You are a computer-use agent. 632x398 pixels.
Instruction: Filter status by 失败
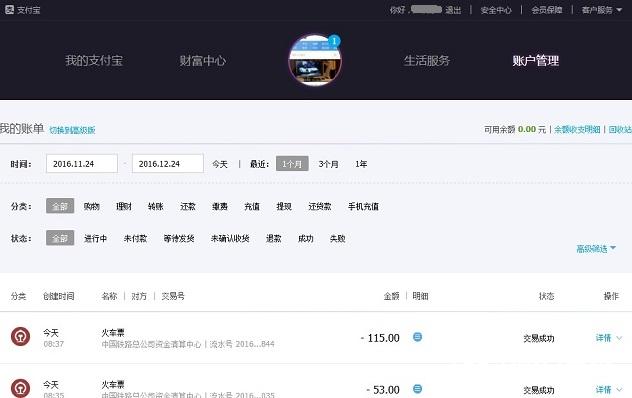pyautogui.click(x=338, y=239)
